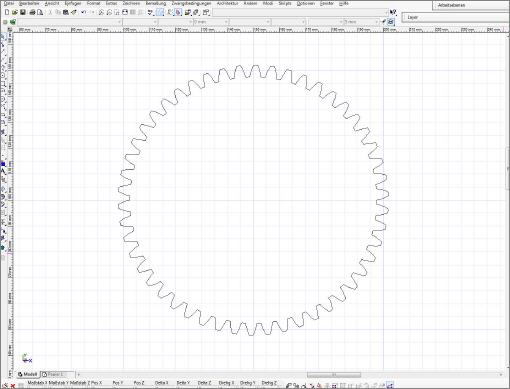This screenshot has height=389, width=510.
Task: Click the horizontal scrollbar thumb
Action: pos(334,375)
